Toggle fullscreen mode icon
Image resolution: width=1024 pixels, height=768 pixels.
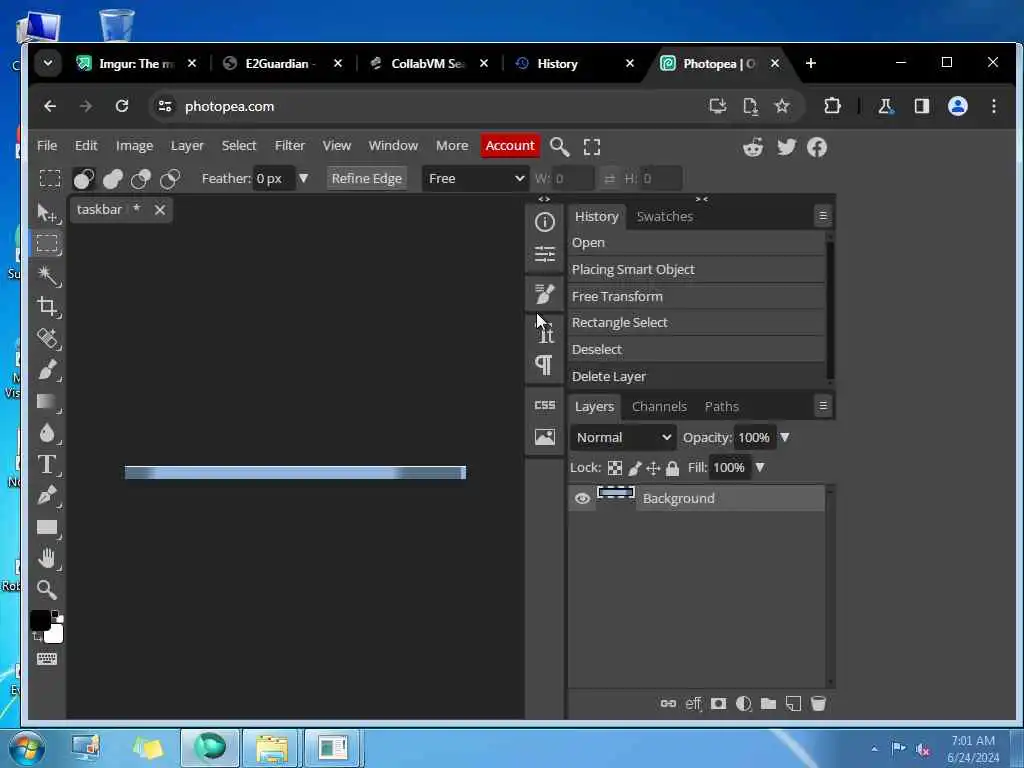[592, 147]
